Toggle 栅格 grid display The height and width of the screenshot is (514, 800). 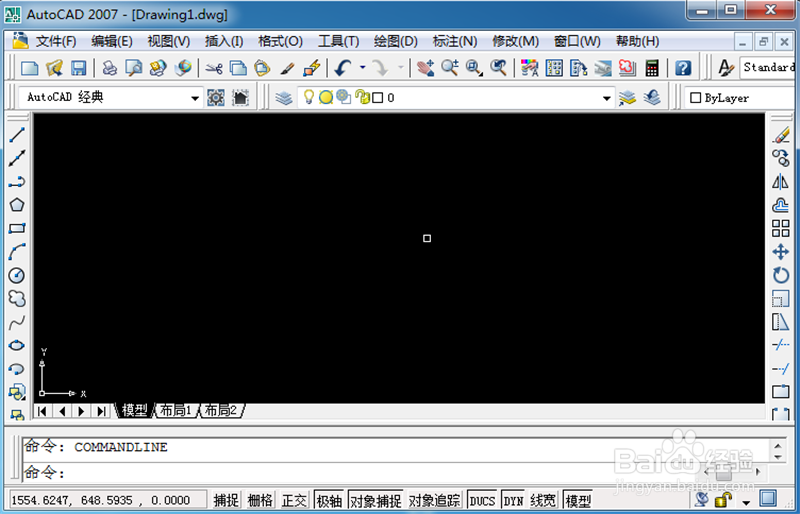point(260,500)
